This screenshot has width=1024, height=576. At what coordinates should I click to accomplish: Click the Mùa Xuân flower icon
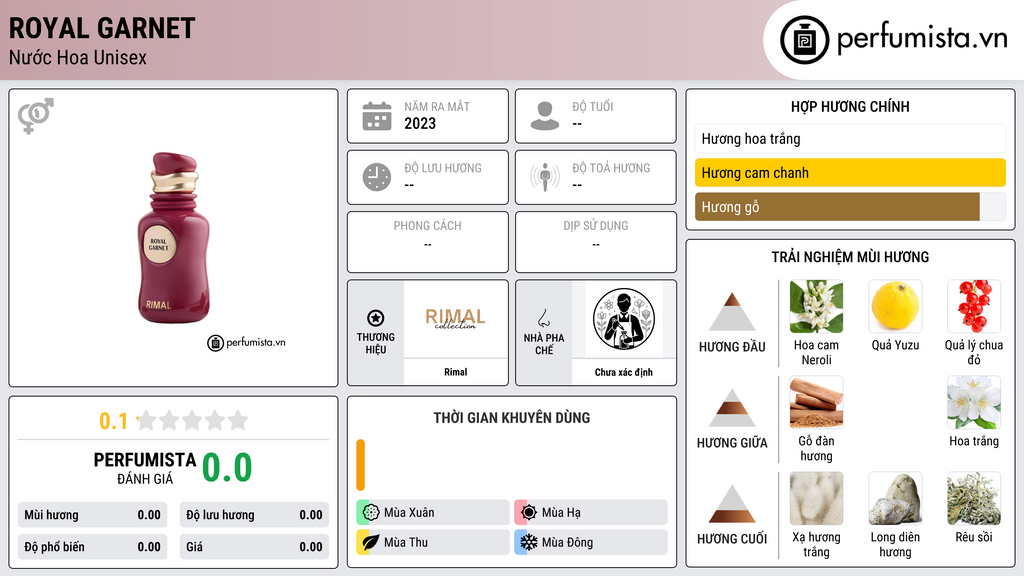point(371,513)
